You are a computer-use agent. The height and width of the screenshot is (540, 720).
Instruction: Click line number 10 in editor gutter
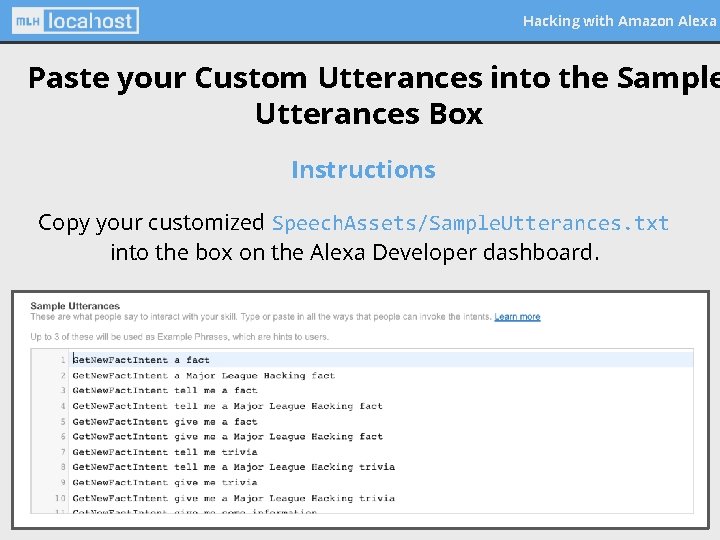point(60,498)
